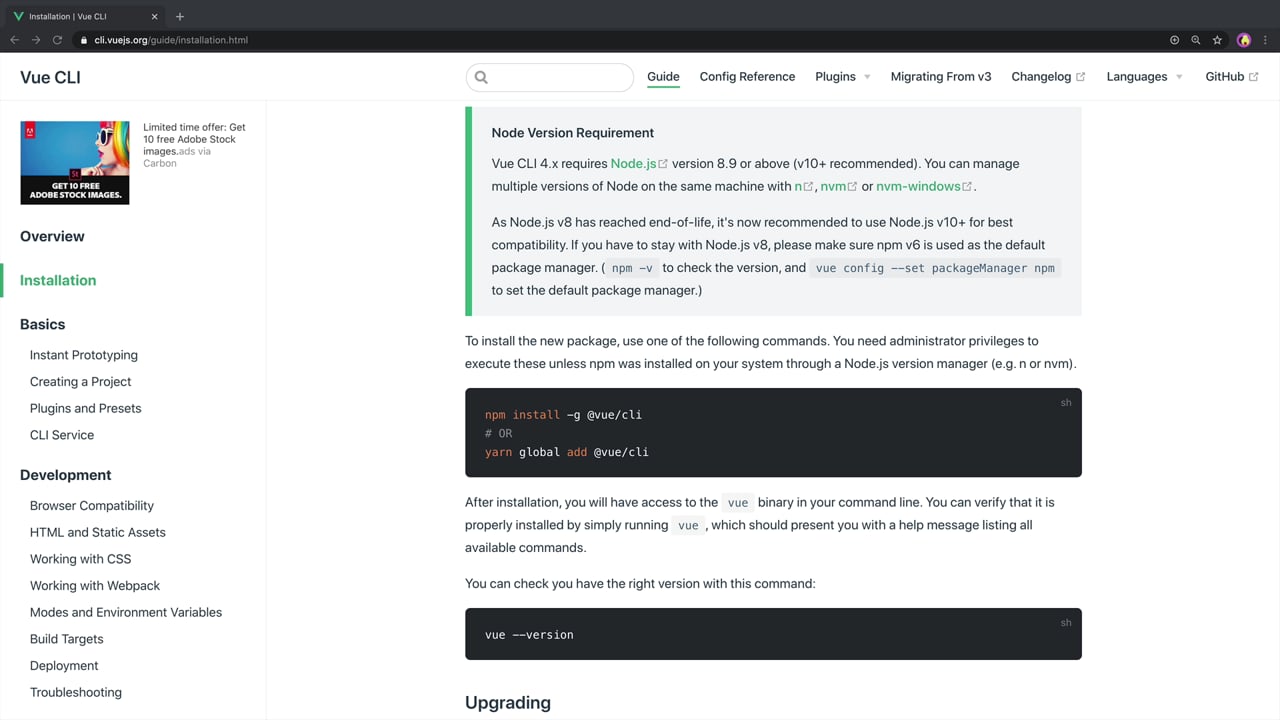Screen dimensions: 1280x720
Task: Click the Basics sidebar heading
Action: coord(42,324)
